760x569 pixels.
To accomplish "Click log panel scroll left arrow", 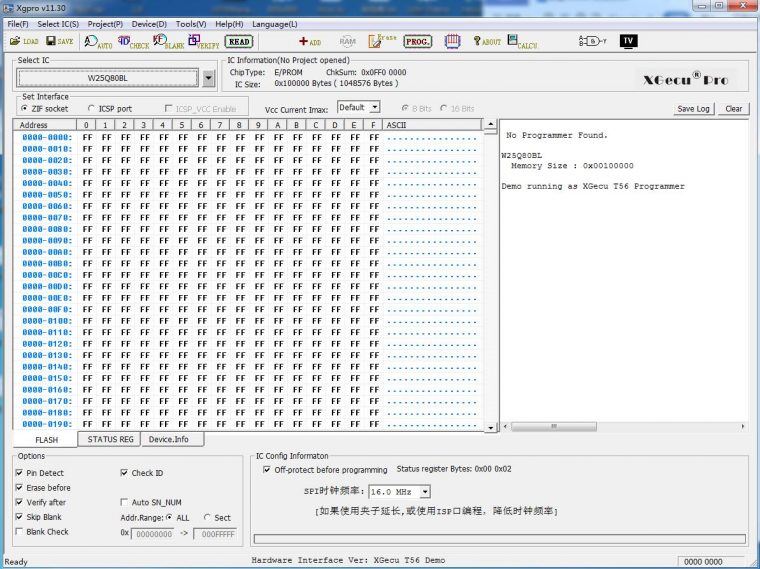I will [x=506, y=427].
